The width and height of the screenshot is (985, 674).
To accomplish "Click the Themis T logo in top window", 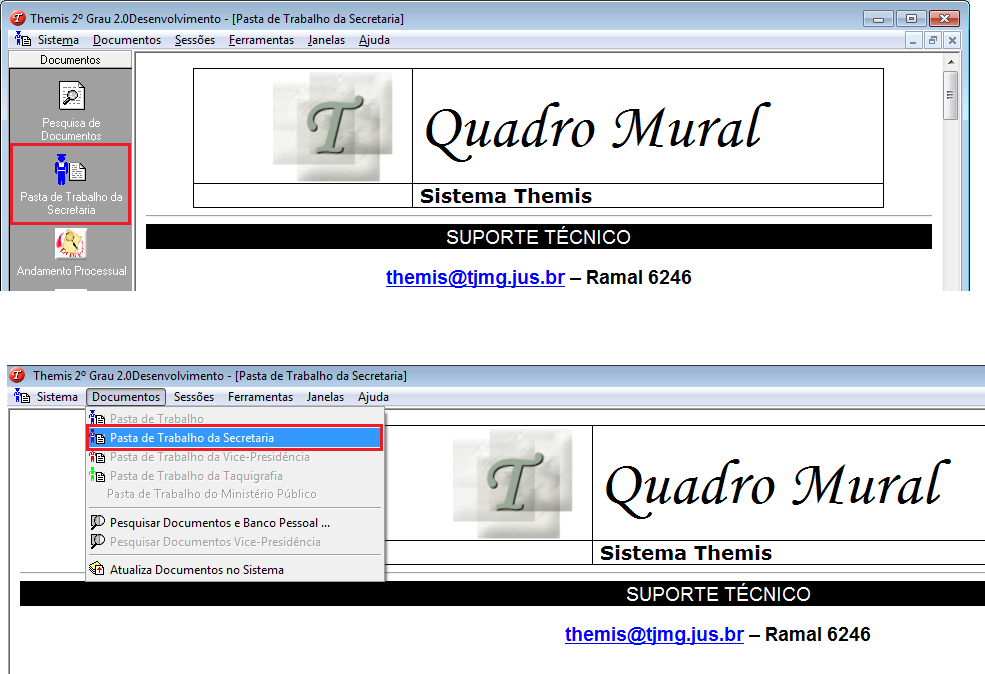I will [x=333, y=126].
